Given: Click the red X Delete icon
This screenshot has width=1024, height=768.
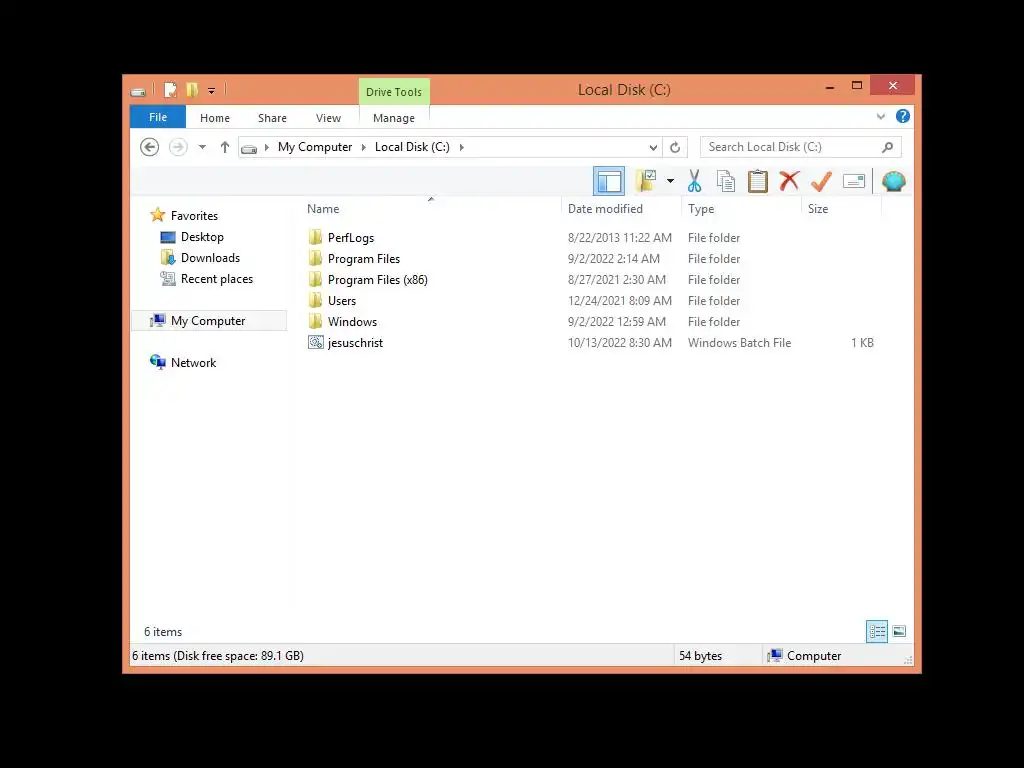Looking at the screenshot, I should click(790, 180).
